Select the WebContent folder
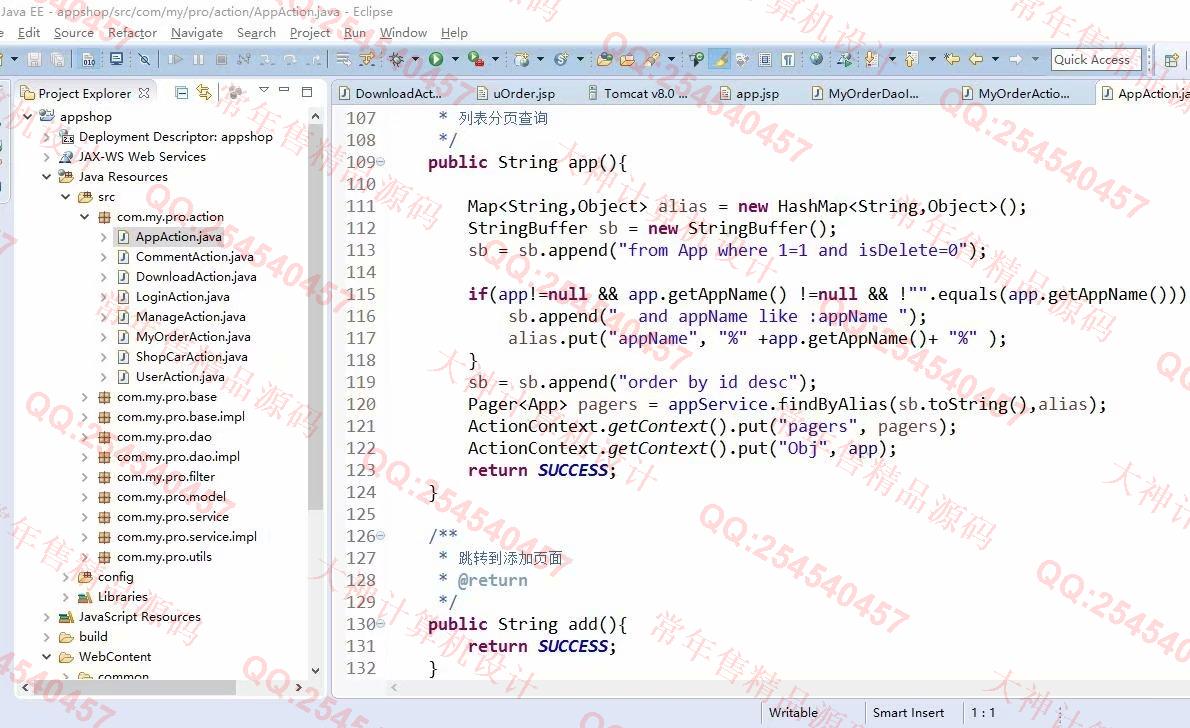Viewport: 1190px width, 728px height. pyautogui.click(x=115, y=657)
